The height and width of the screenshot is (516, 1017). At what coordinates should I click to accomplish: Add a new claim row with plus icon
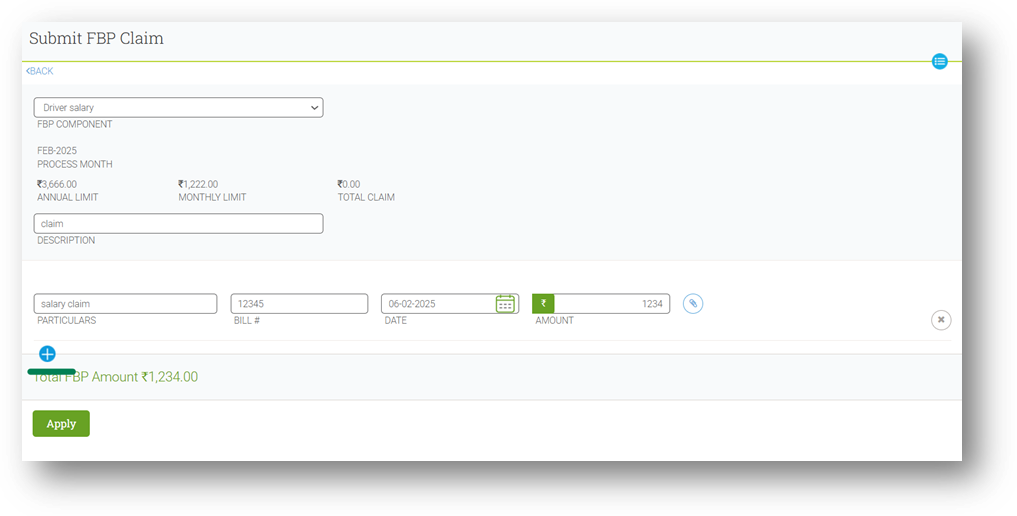pyautogui.click(x=47, y=354)
